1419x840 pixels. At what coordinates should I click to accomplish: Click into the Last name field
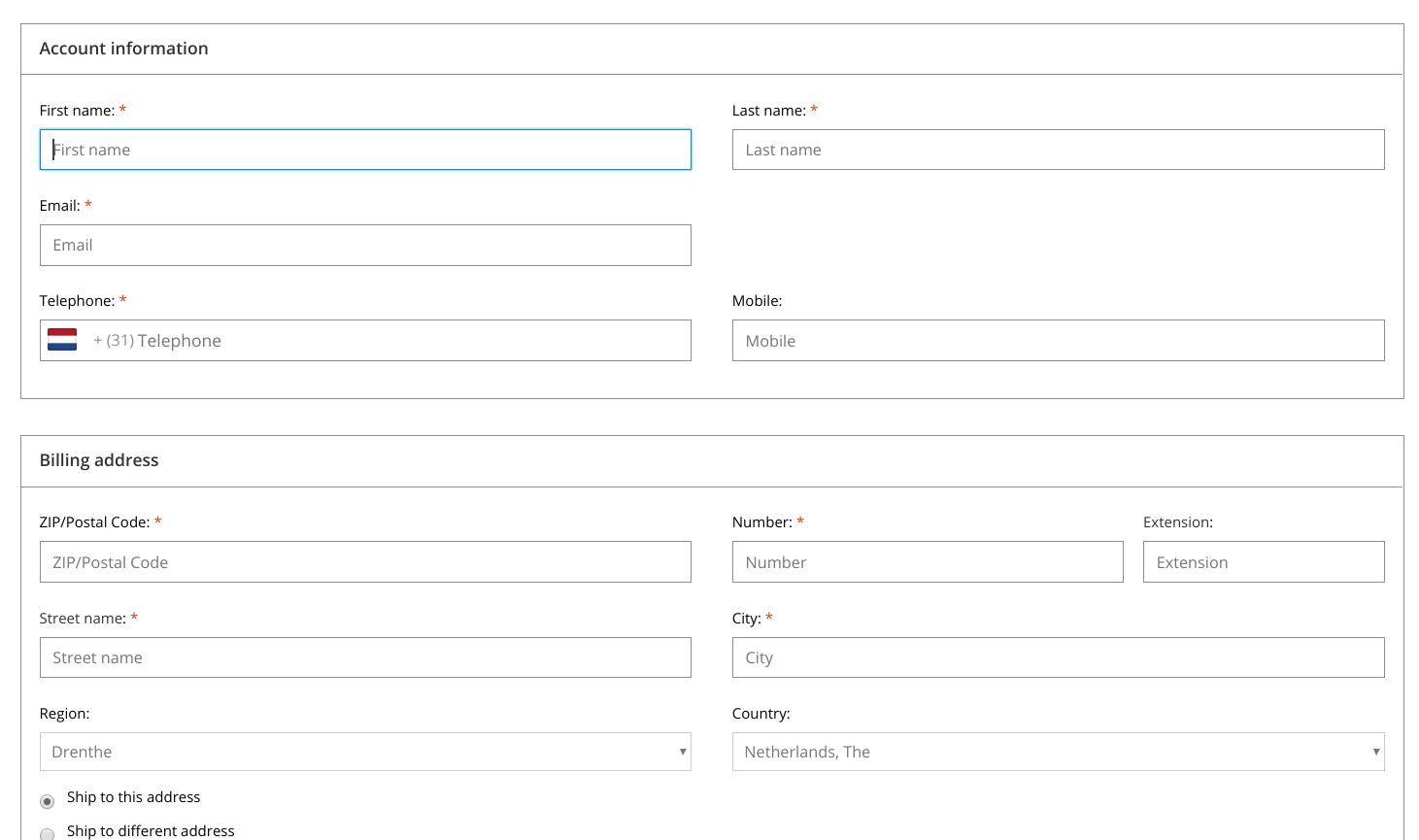tap(1058, 150)
